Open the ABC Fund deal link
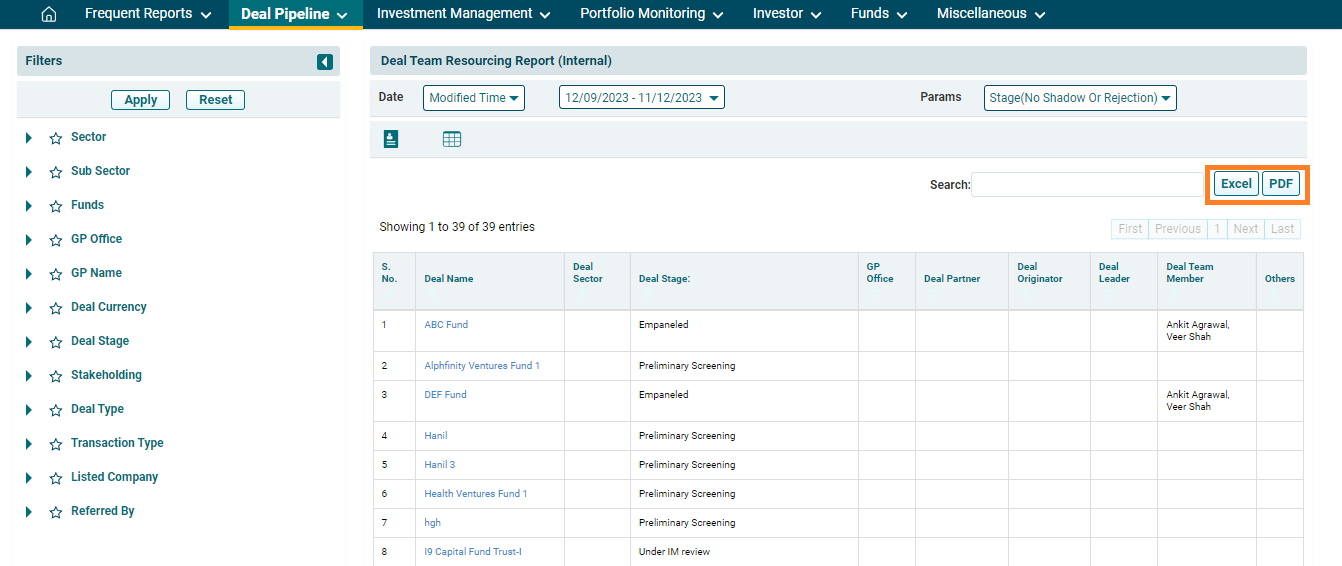 tap(446, 325)
